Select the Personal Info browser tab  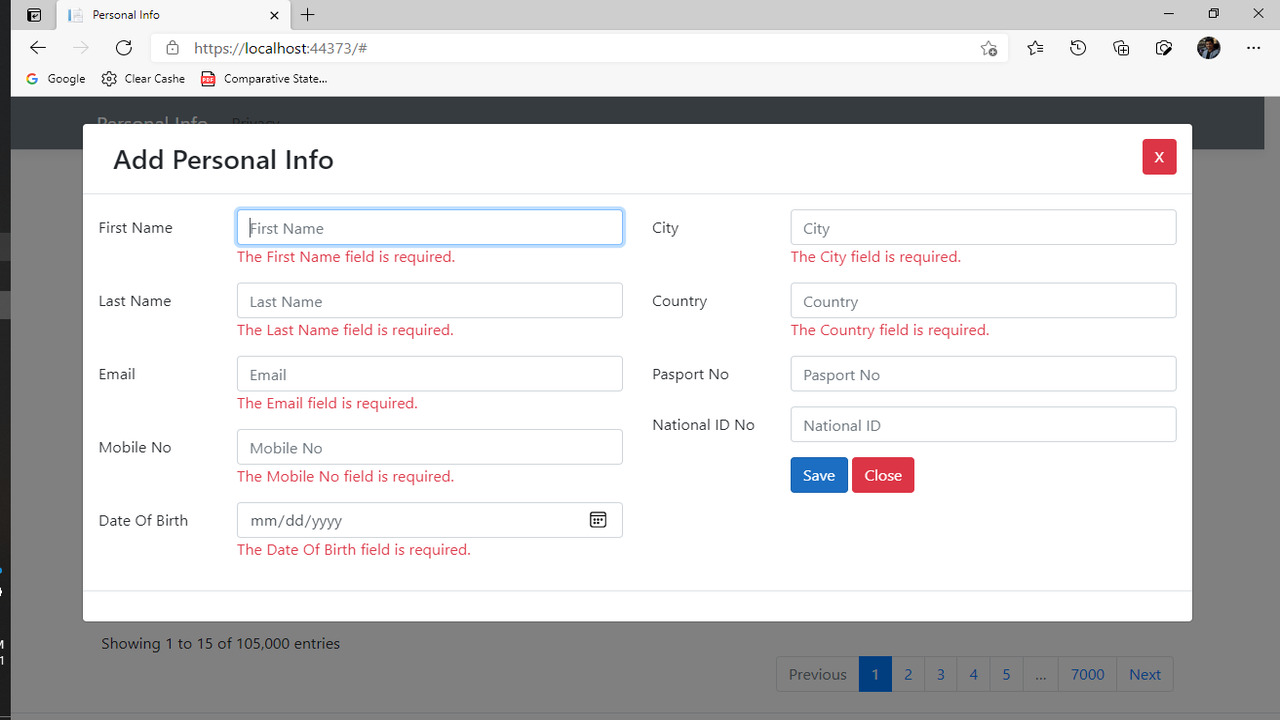170,15
